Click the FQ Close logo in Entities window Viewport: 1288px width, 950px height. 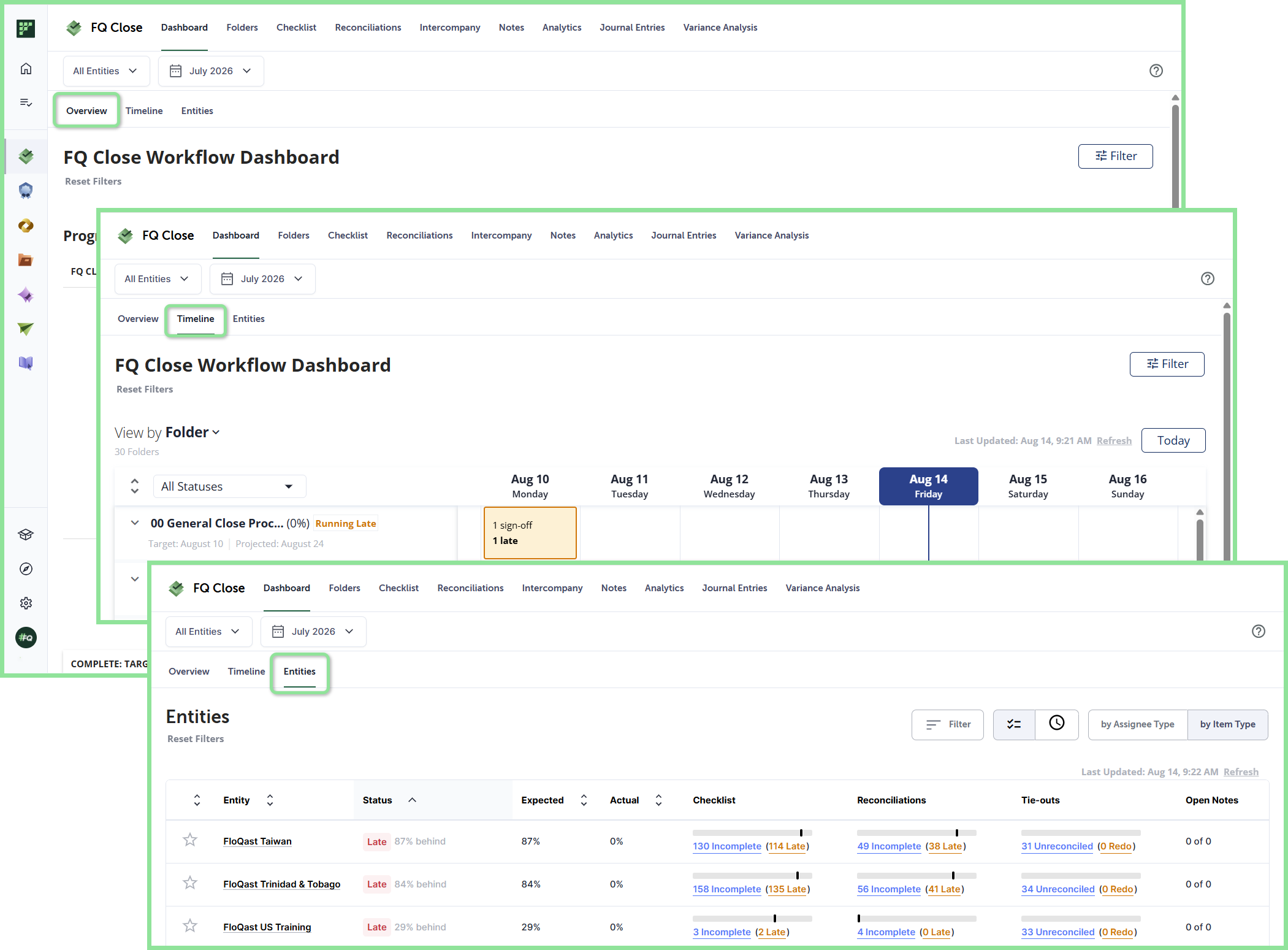[177, 588]
